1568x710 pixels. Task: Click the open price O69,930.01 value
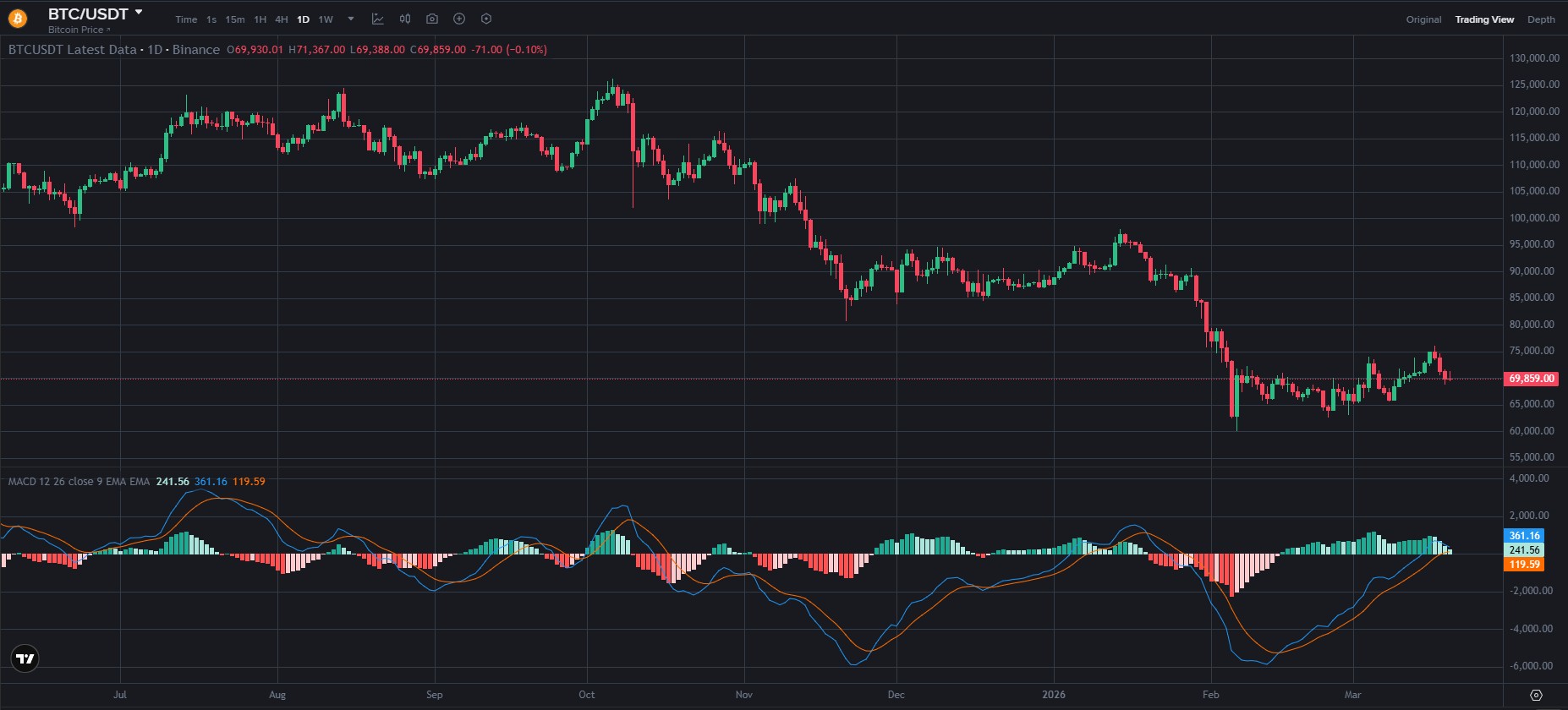click(255, 50)
